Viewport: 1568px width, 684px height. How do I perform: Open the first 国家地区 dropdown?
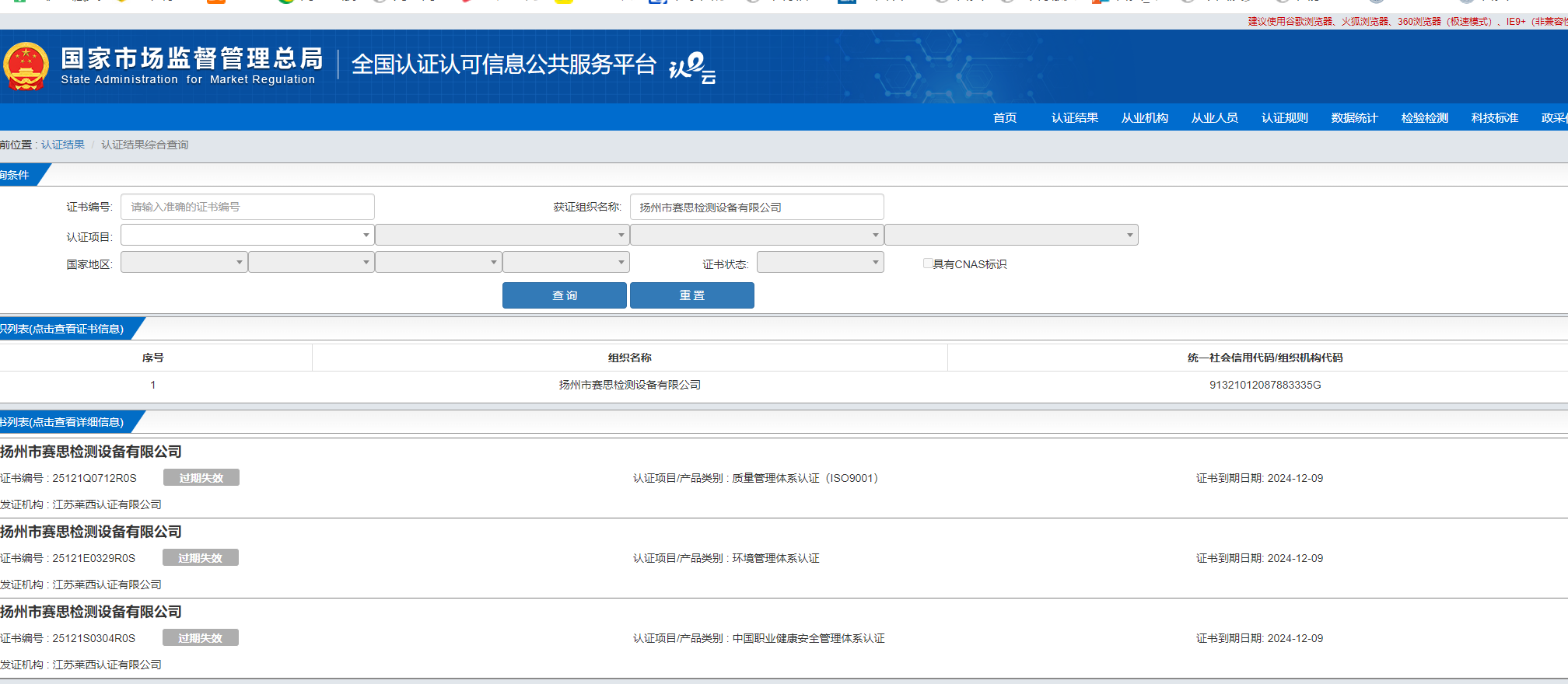(x=184, y=262)
